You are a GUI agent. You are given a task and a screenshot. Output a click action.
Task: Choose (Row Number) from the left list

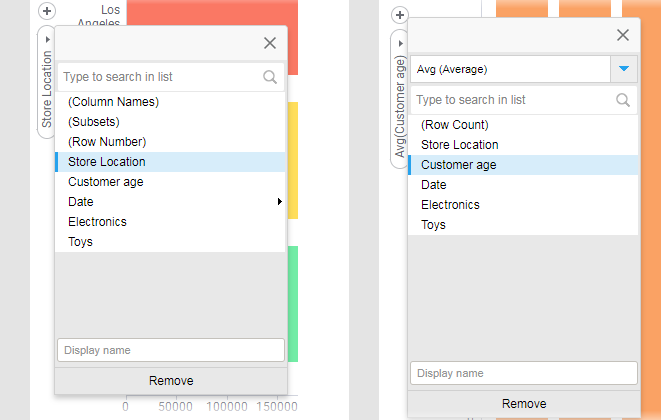[107, 142]
